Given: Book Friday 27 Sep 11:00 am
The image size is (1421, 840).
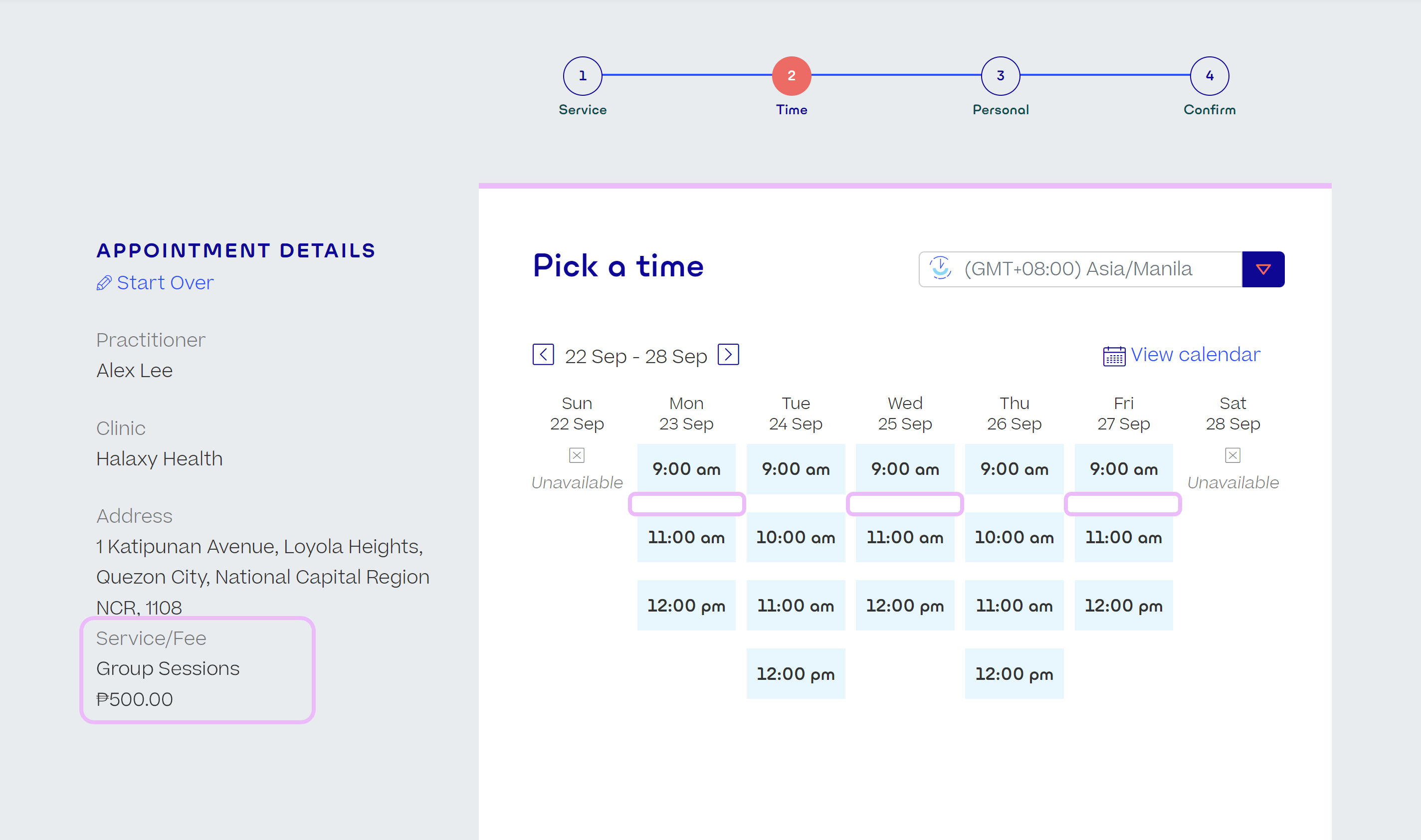Looking at the screenshot, I should tap(1123, 537).
